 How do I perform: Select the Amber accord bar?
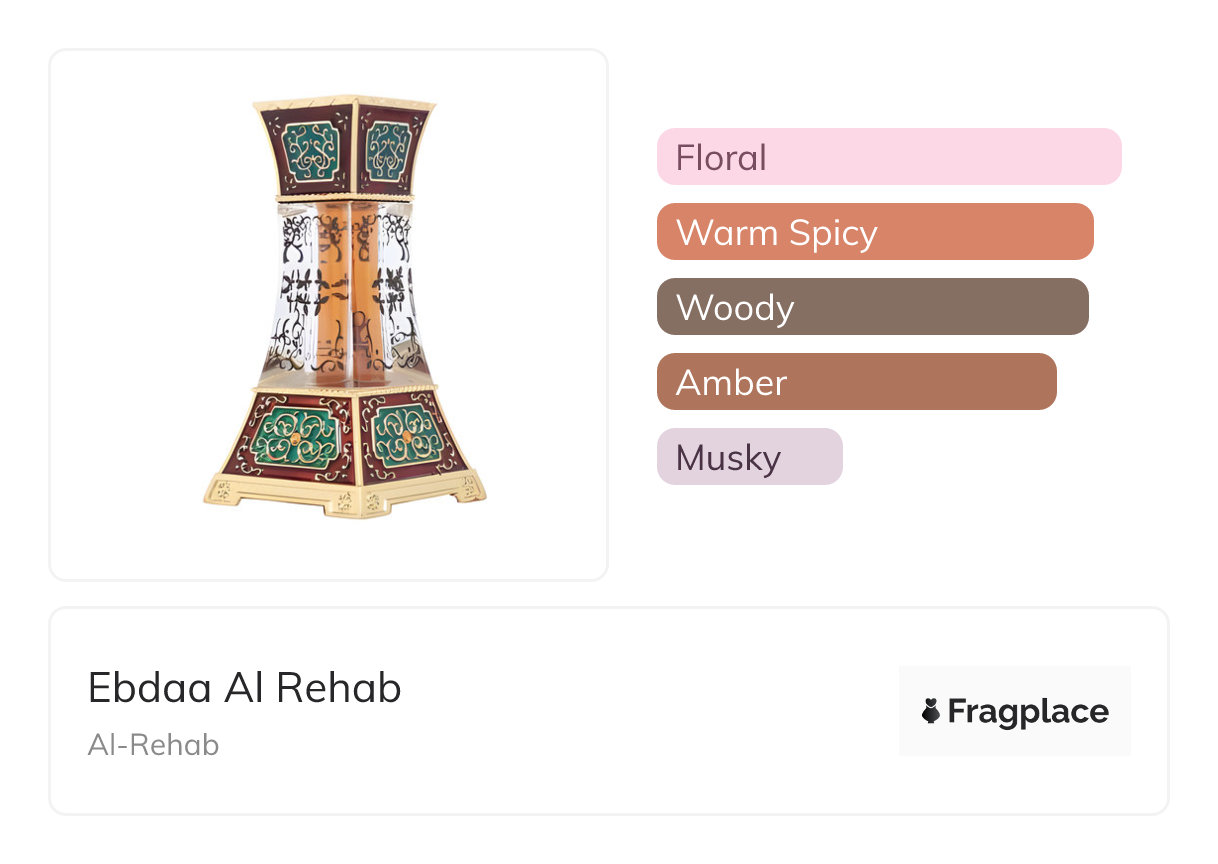tap(856, 382)
